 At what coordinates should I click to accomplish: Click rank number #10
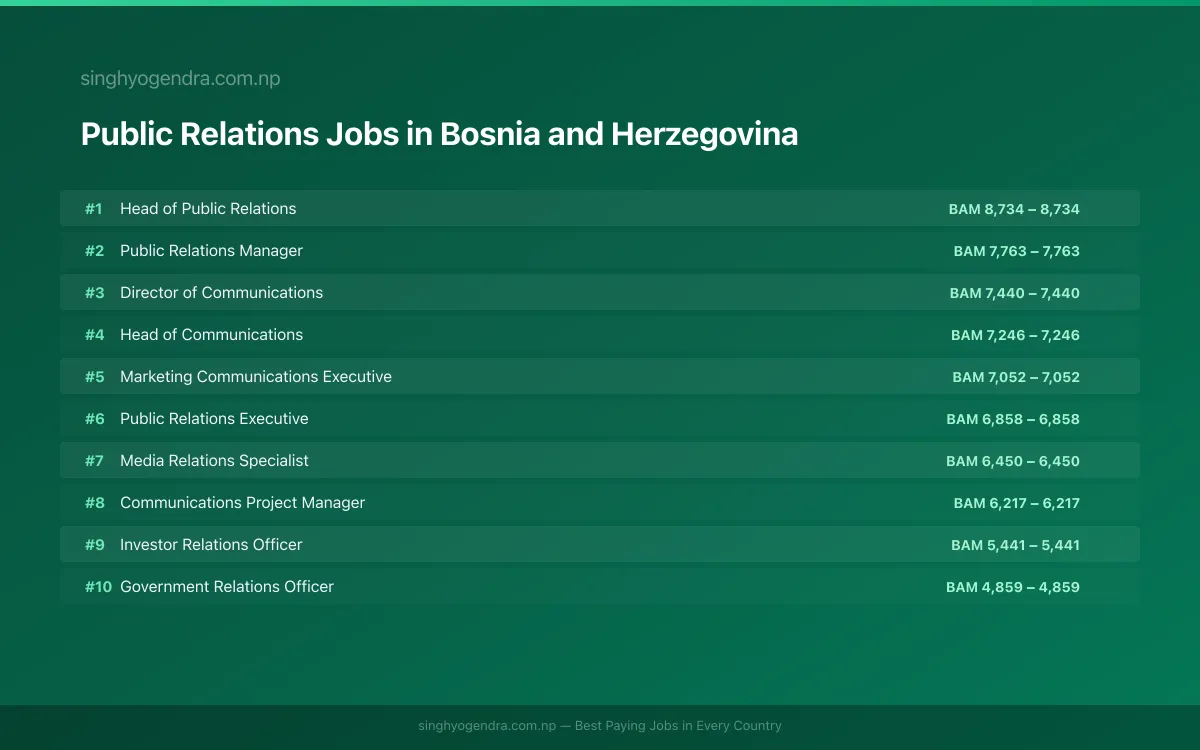(x=98, y=587)
